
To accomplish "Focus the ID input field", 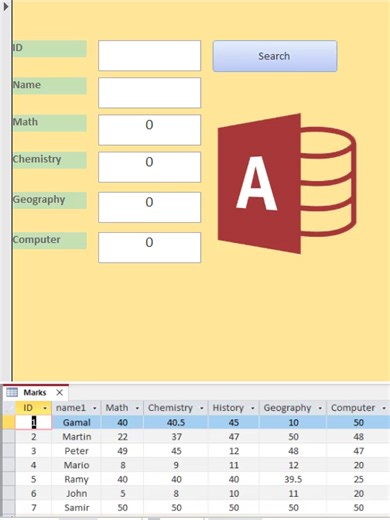I will (x=149, y=56).
